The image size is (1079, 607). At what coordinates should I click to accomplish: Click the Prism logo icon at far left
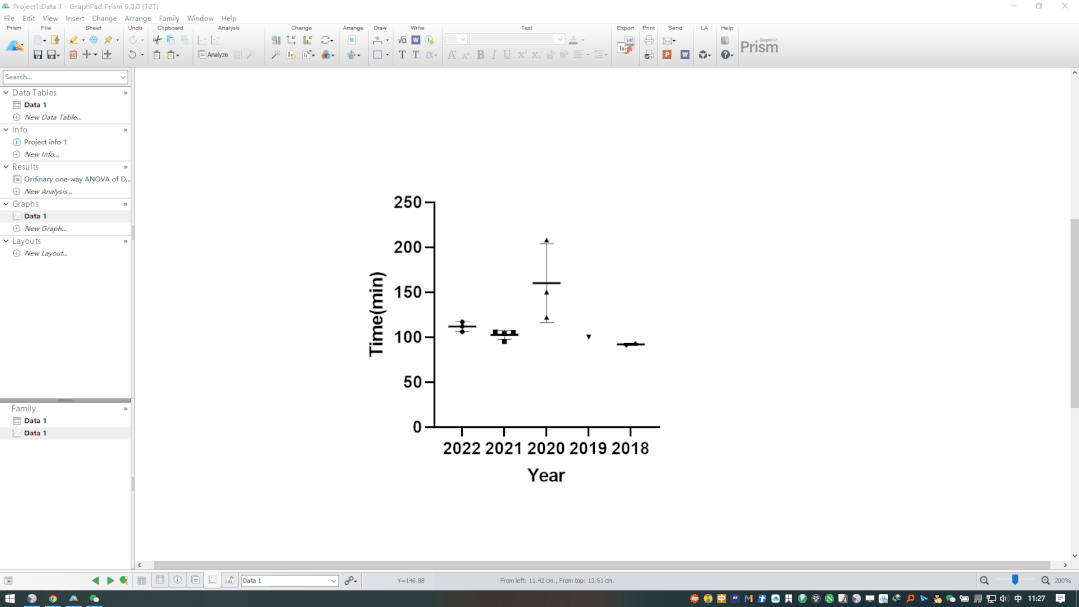[15, 46]
